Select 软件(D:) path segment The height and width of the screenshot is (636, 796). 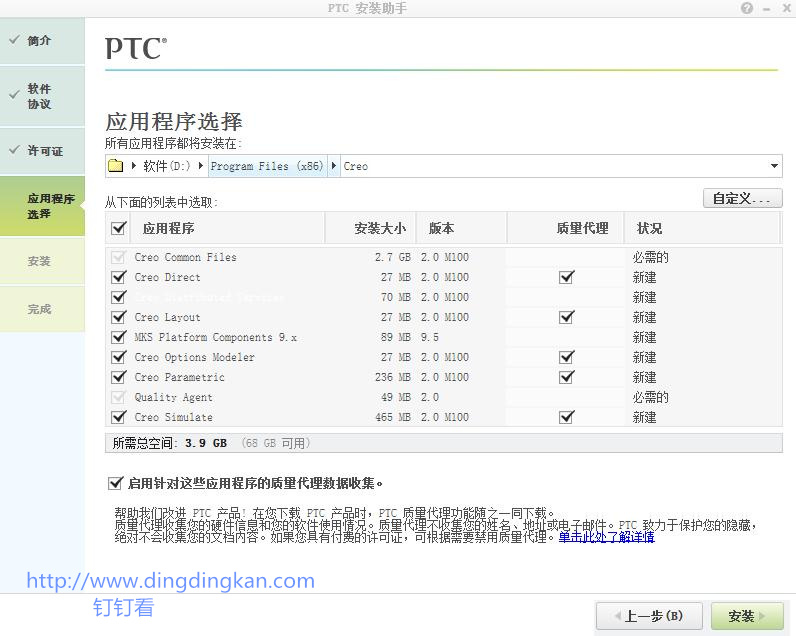pyautogui.click(x=167, y=166)
